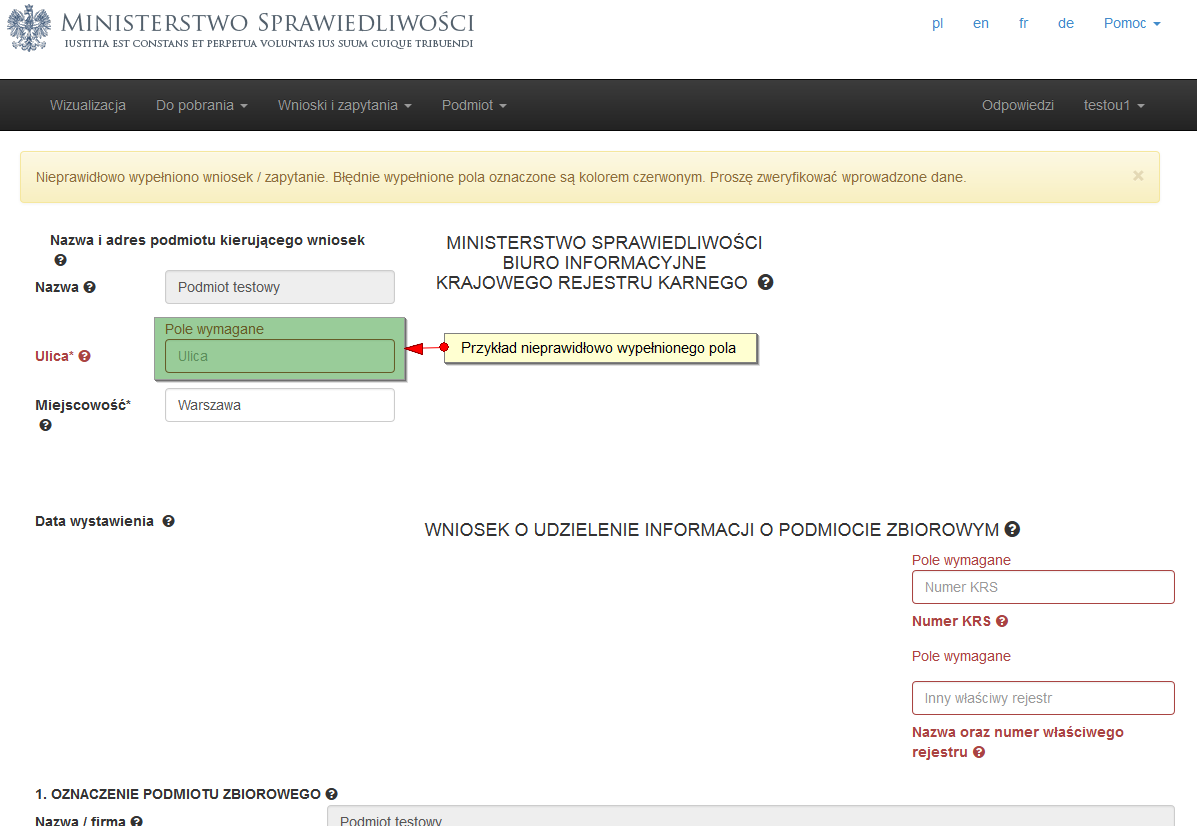The height and width of the screenshot is (826, 1197).
Task: Click help icon beside Krajowego Rejestru Karnego
Action: 766,282
